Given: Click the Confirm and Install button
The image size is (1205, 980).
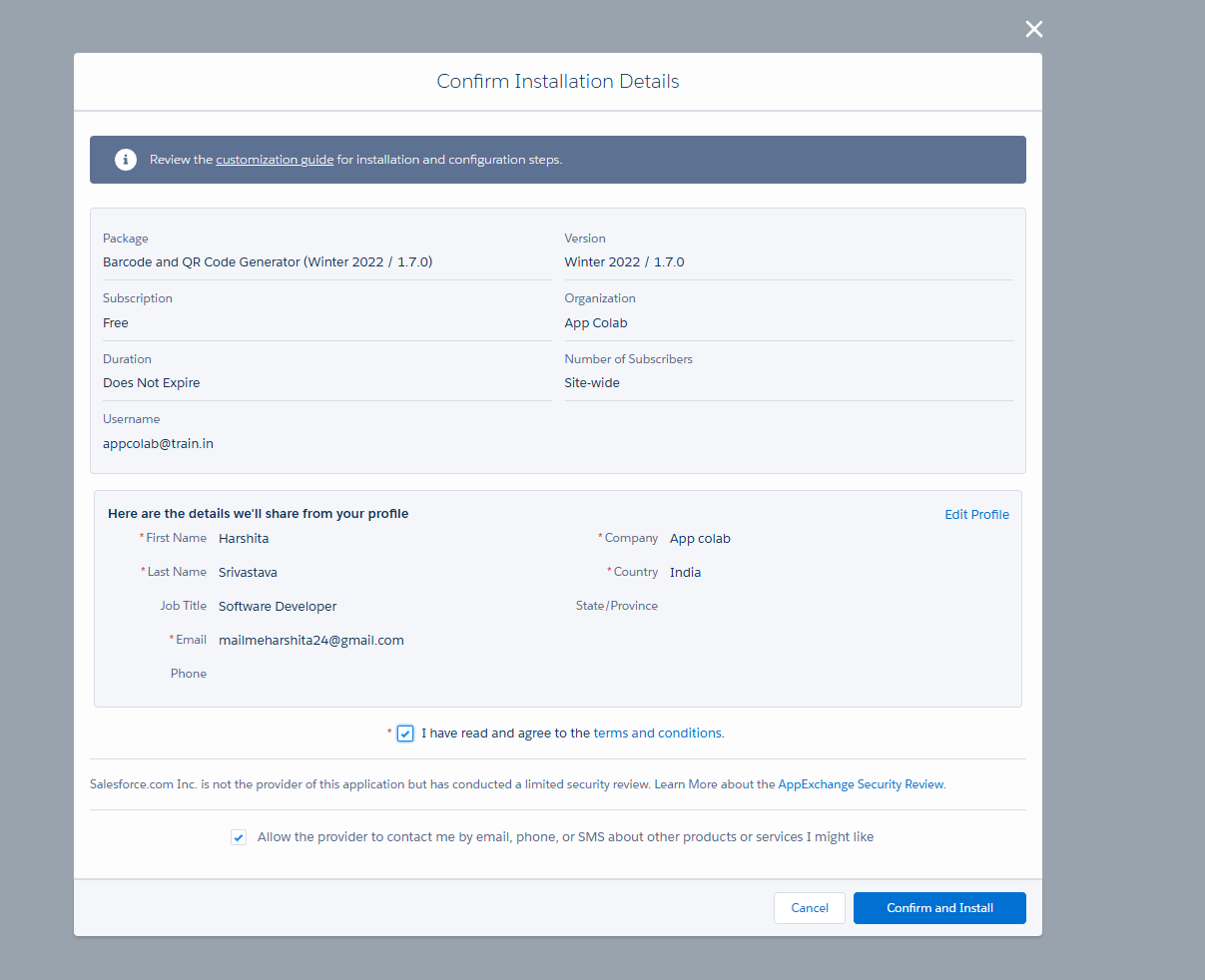Looking at the screenshot, I should coord(938,908).
